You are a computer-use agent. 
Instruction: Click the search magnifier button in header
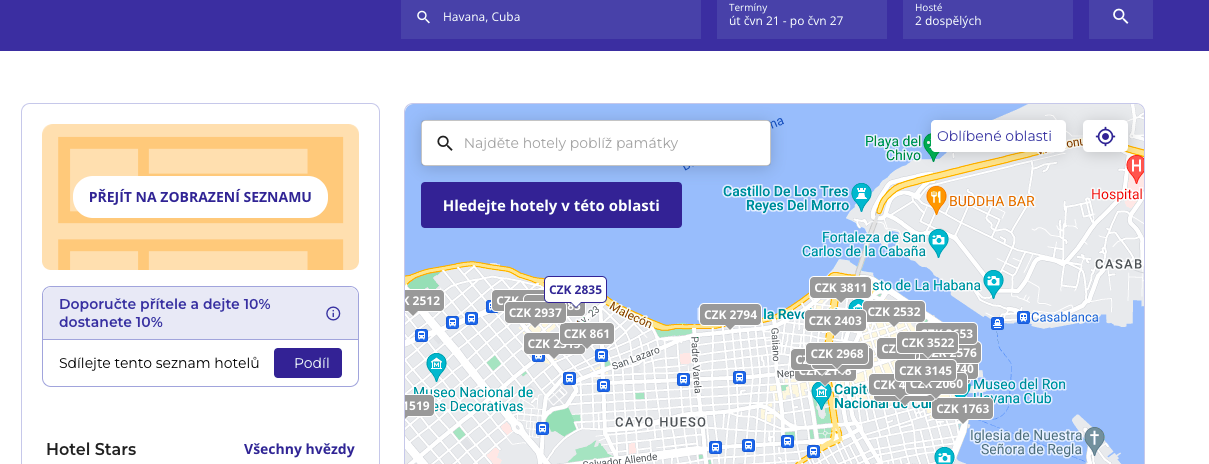pos(1120,17)
